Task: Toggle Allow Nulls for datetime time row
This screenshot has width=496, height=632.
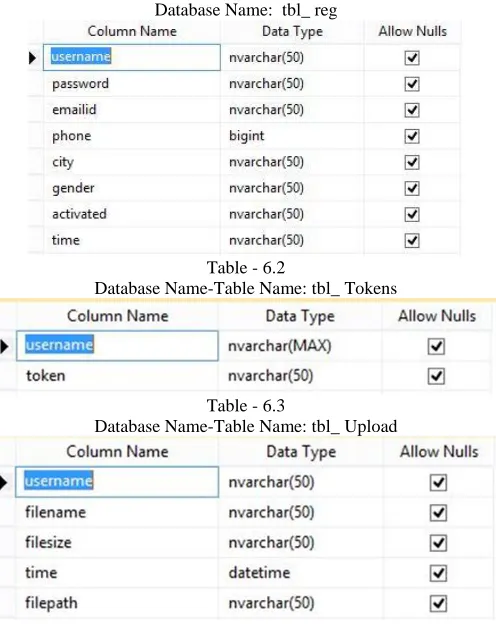Action: (438, 573)
